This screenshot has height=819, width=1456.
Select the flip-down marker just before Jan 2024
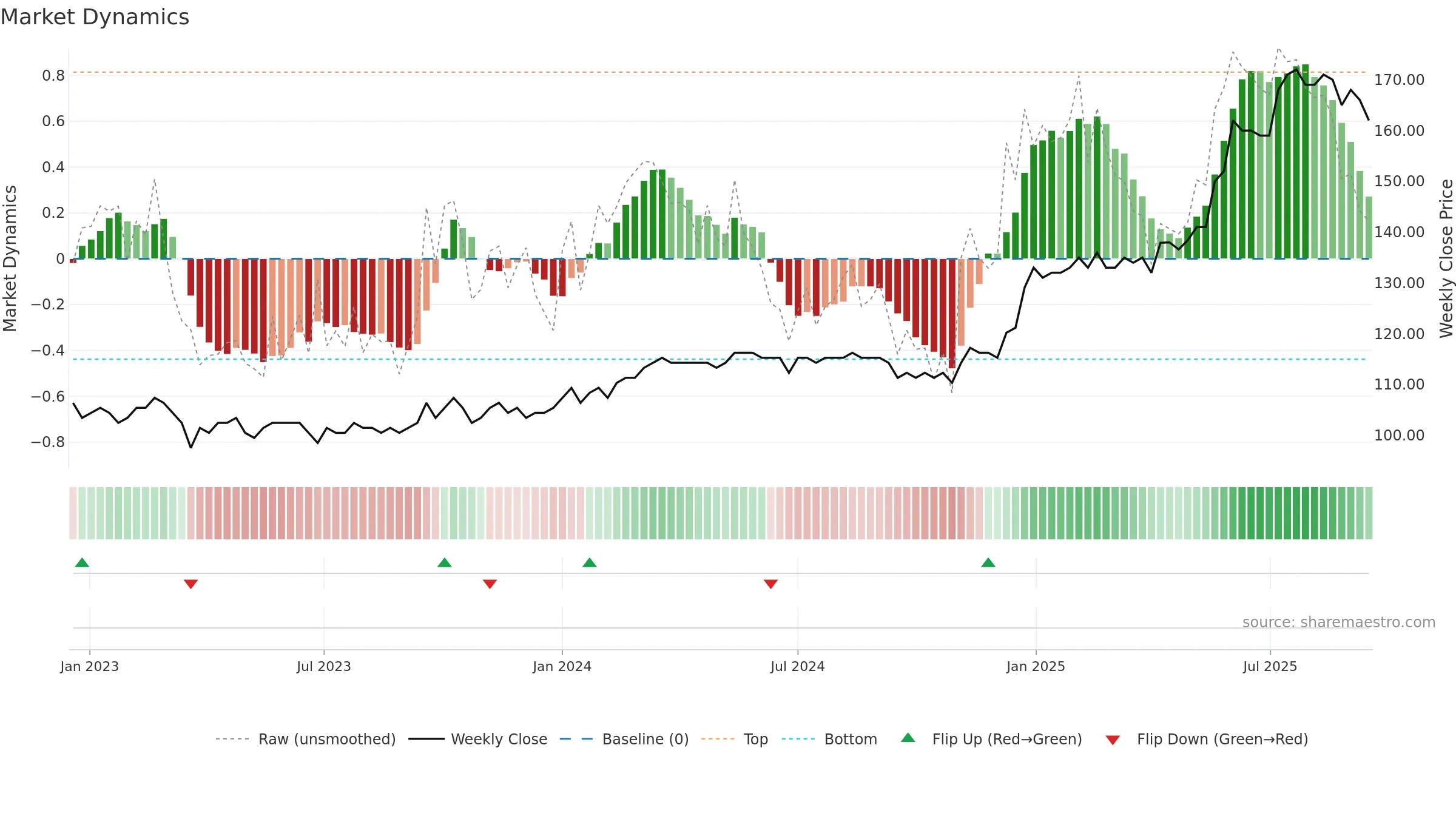pos(490,584)
